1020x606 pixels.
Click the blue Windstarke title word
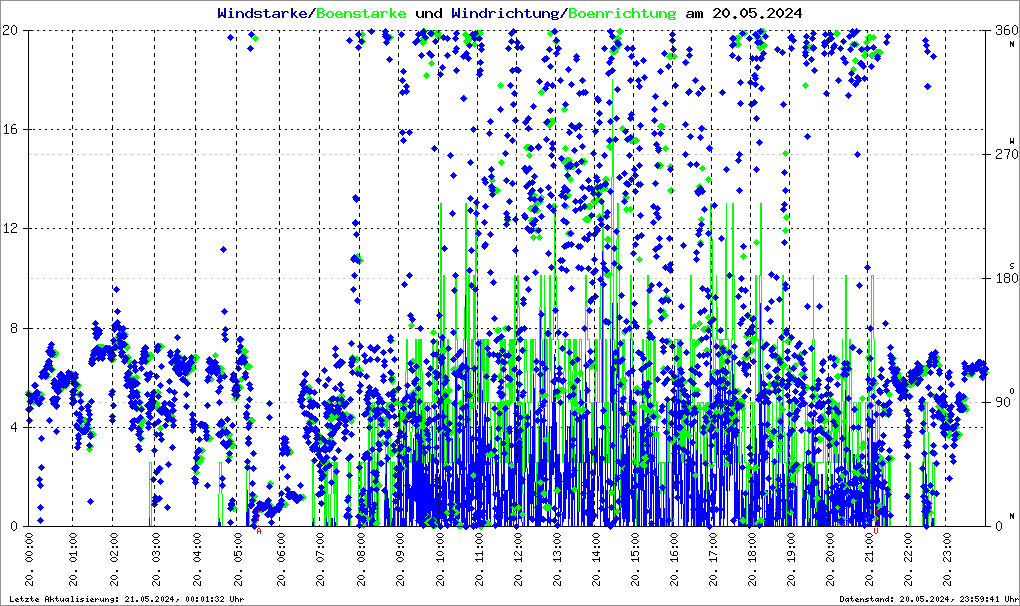[264, 13]
